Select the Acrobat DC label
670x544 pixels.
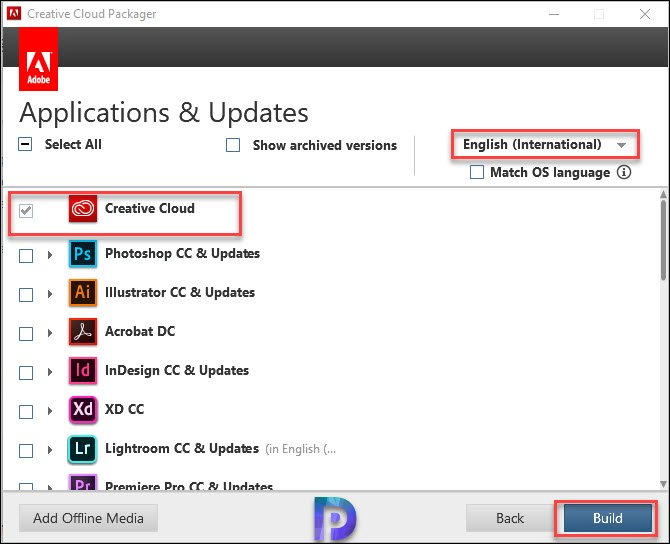point(140,331)
